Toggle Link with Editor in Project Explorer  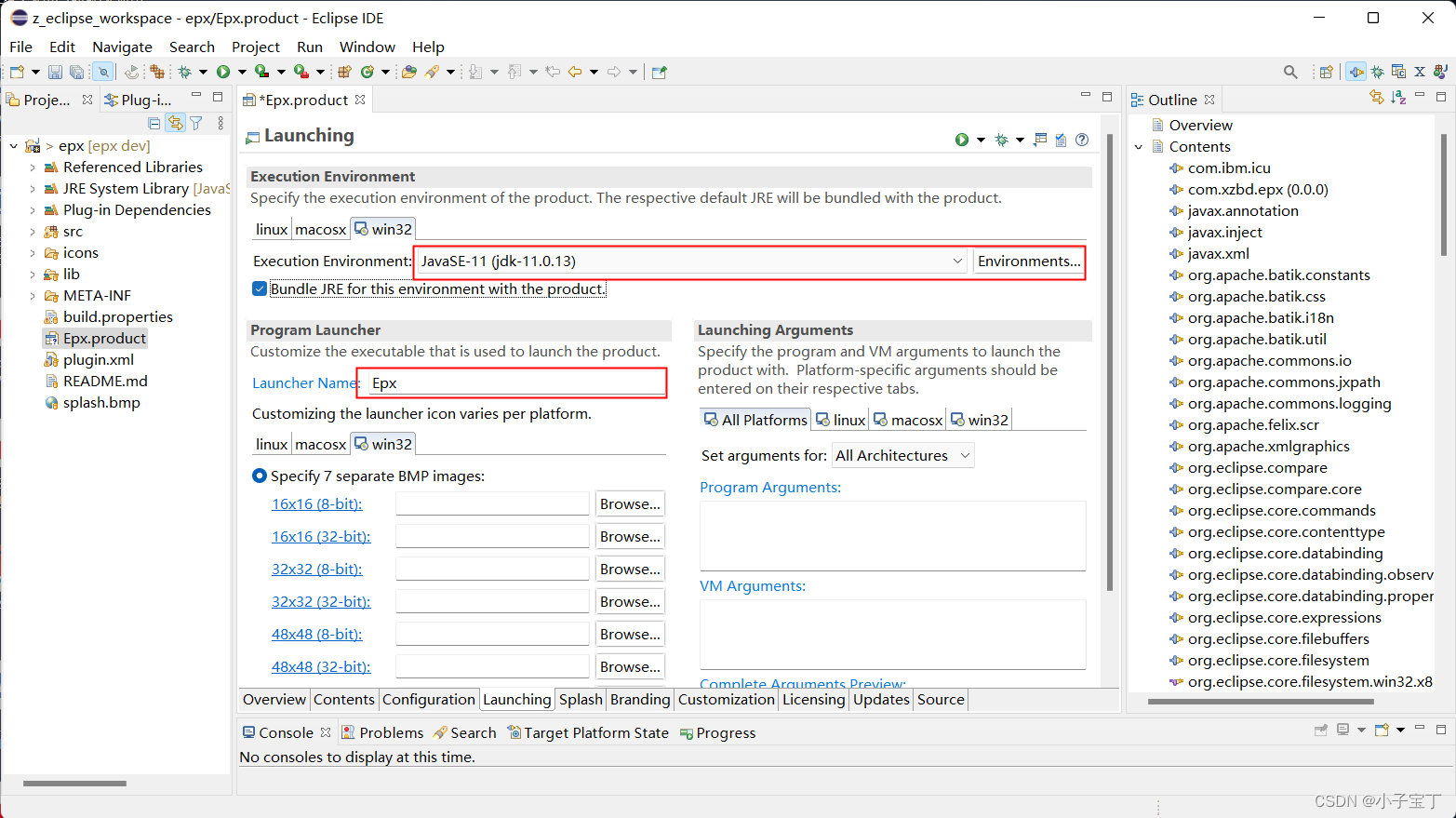tap(176, 123)
